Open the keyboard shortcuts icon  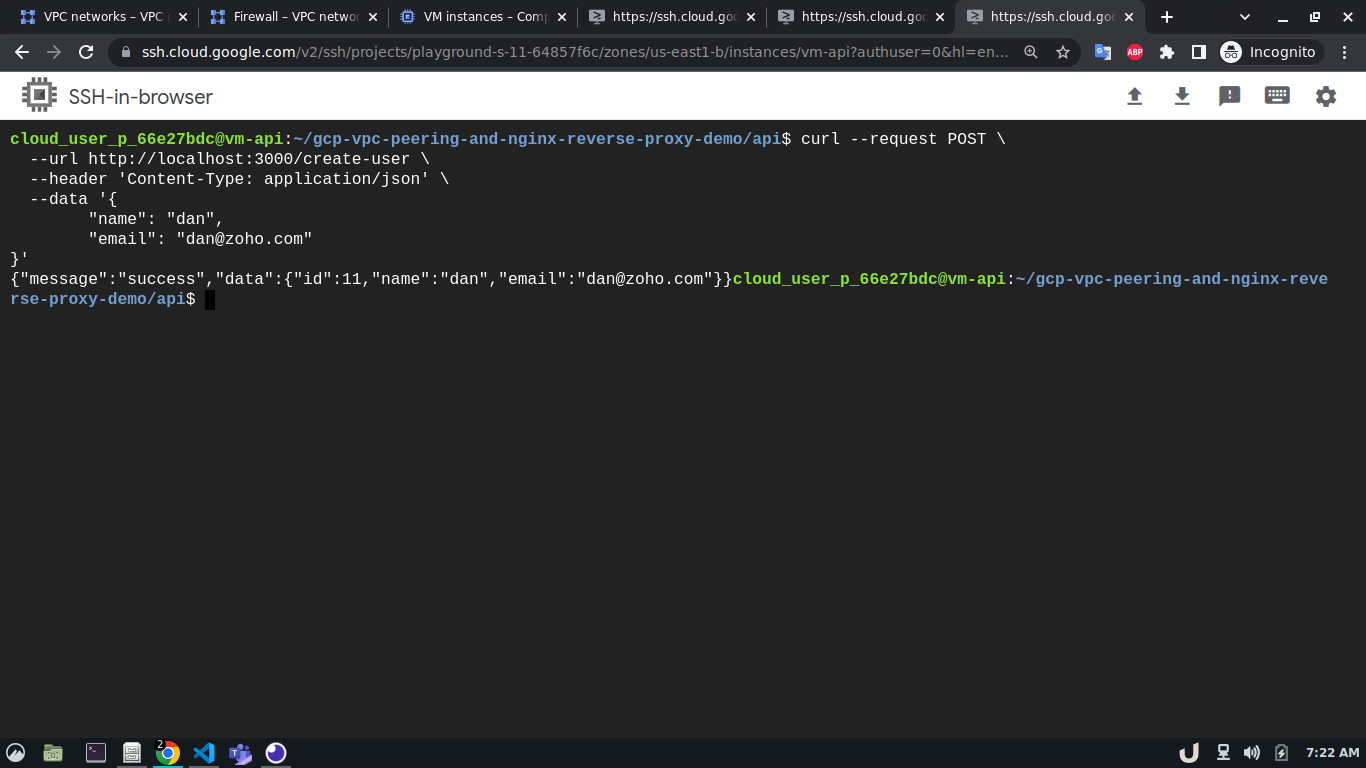[x=1277, y=96]
